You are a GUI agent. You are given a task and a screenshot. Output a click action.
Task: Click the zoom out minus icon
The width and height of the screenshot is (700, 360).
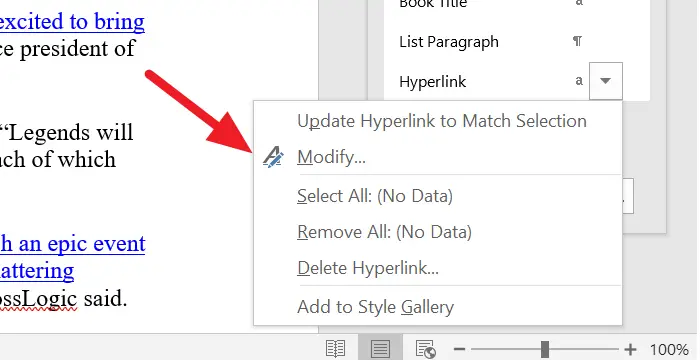click(459, 349)
